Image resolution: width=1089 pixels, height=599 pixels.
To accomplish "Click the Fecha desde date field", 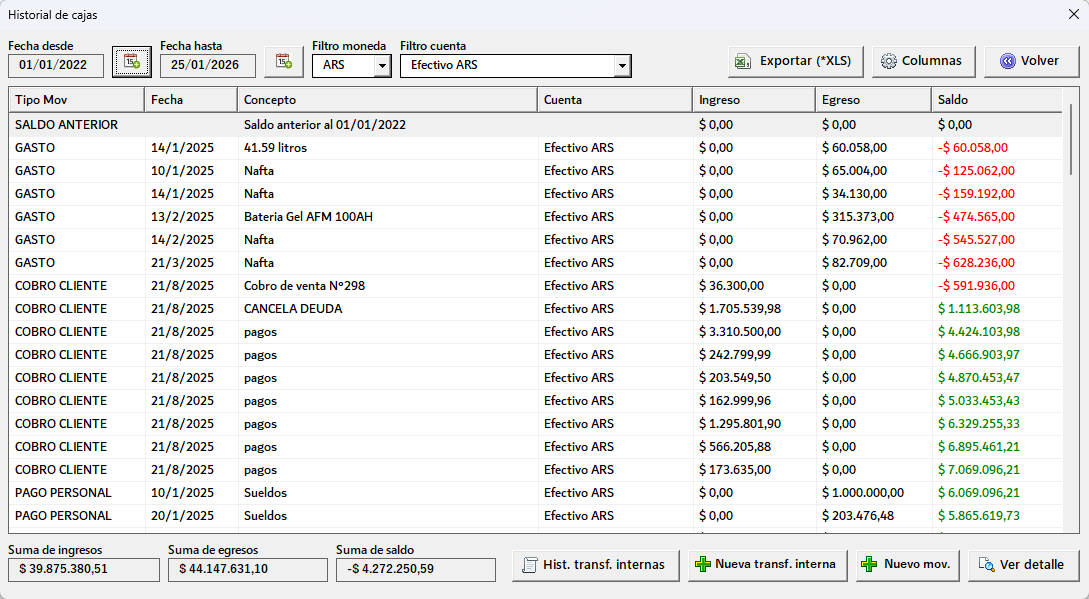I will [x=56, y=65].
